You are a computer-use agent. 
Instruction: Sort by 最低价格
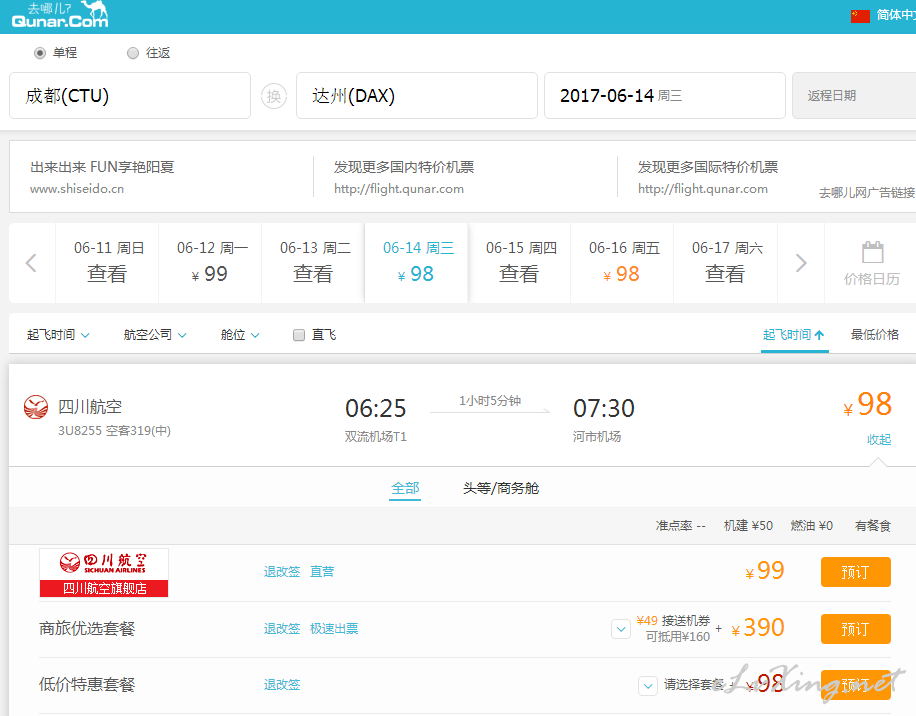click(875, 335)
